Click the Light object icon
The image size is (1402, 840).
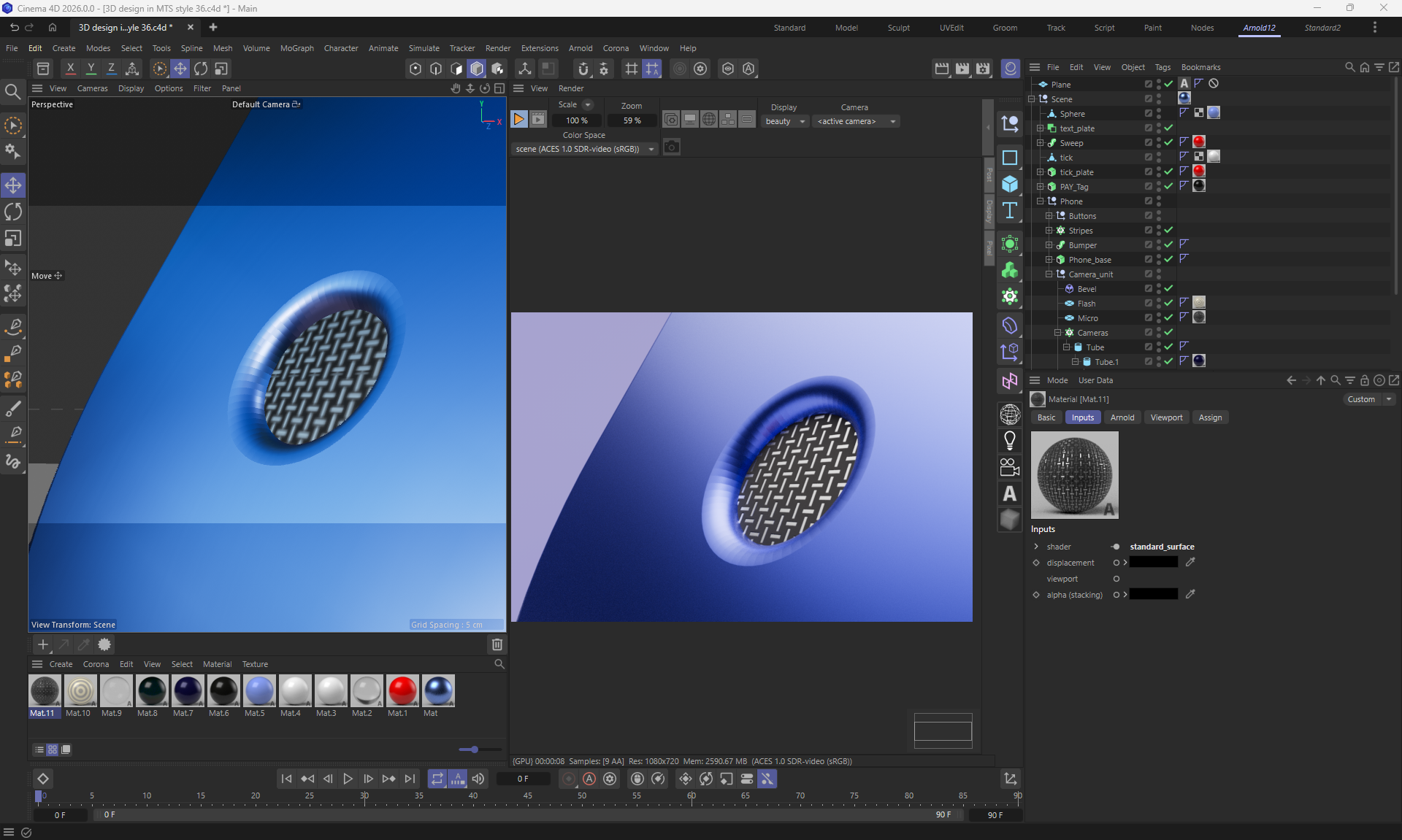point(1010,441)
